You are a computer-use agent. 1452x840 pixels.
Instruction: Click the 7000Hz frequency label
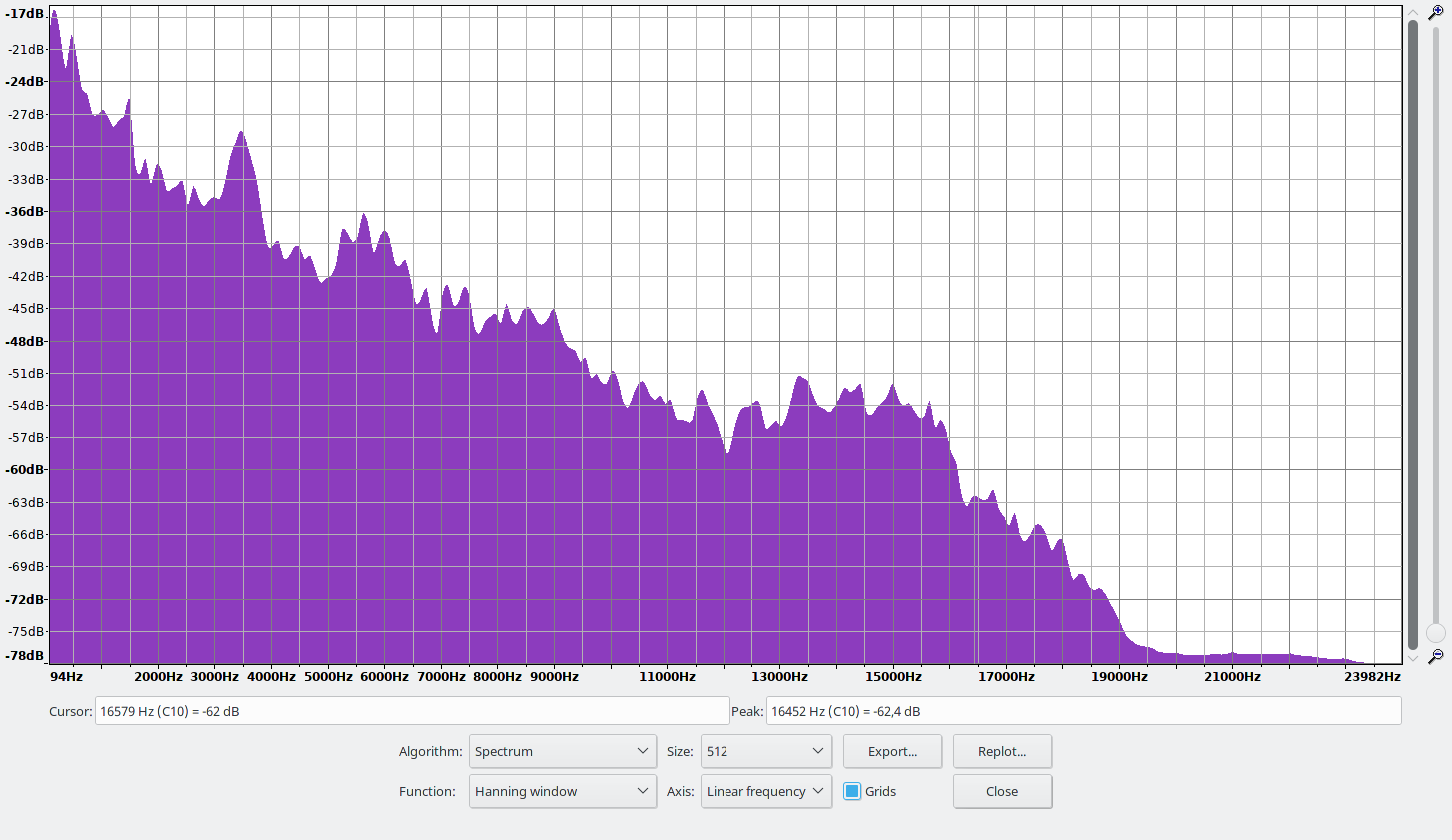point(441,676)
